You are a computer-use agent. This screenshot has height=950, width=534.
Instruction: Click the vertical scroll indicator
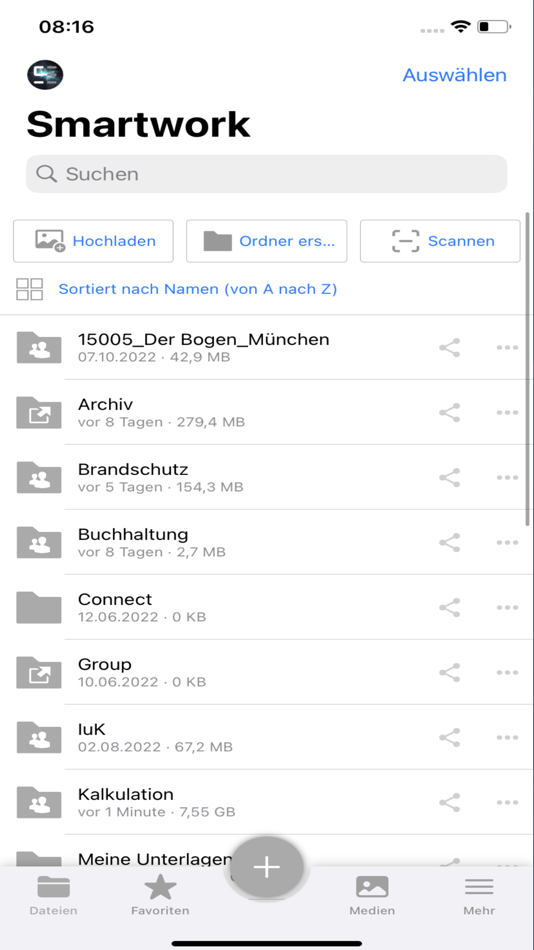pyautogui.click(x=528, y=368)
